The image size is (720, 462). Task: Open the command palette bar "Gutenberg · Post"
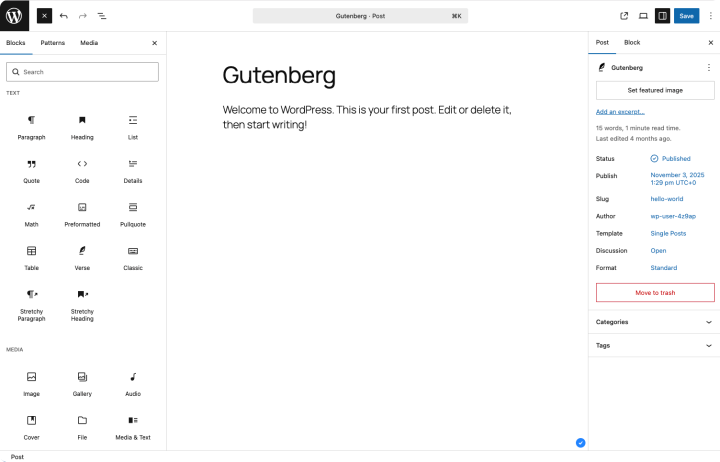pos(360,16)
